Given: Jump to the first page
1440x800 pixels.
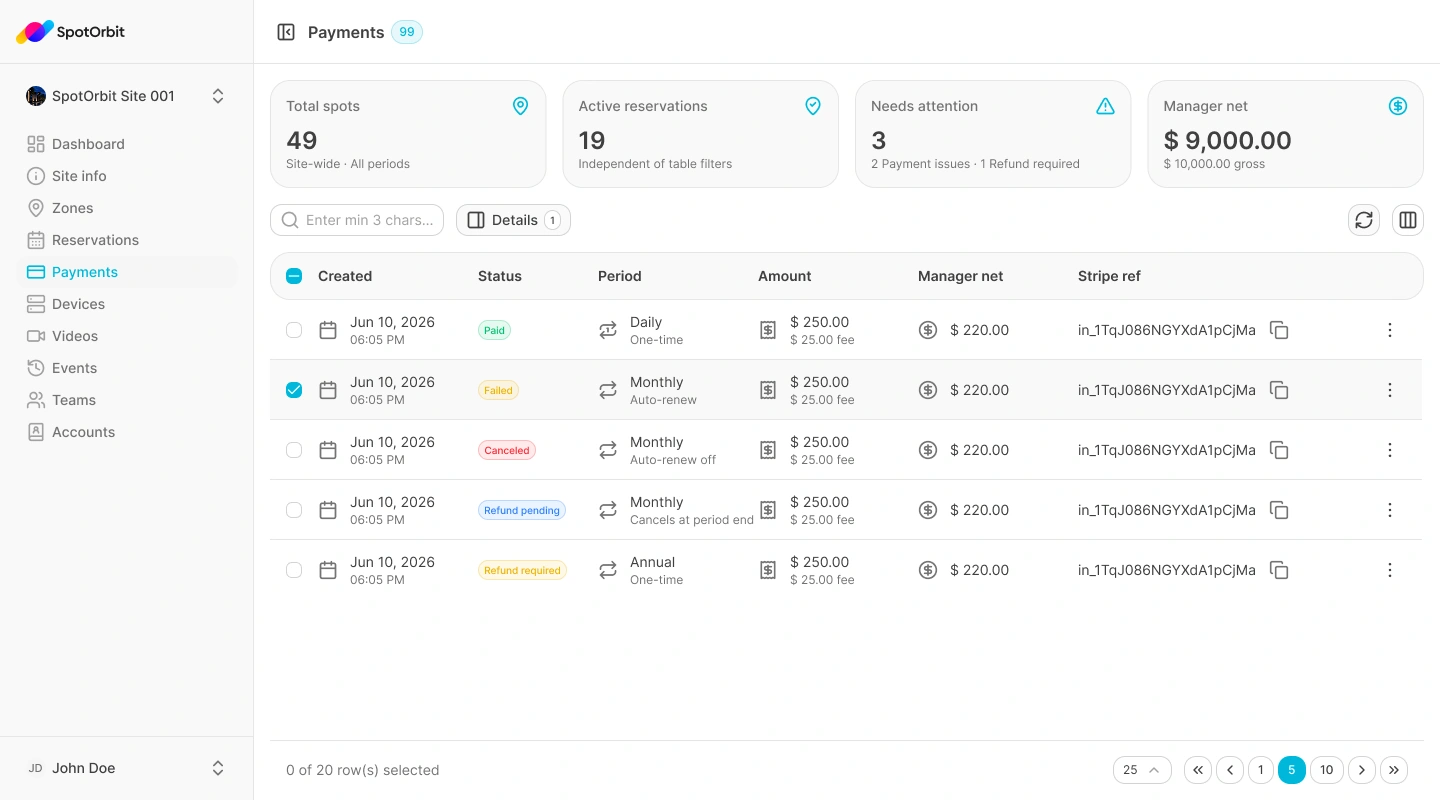Looking at the screenshot, I should pyautogui.click(x=1198, y=770).
